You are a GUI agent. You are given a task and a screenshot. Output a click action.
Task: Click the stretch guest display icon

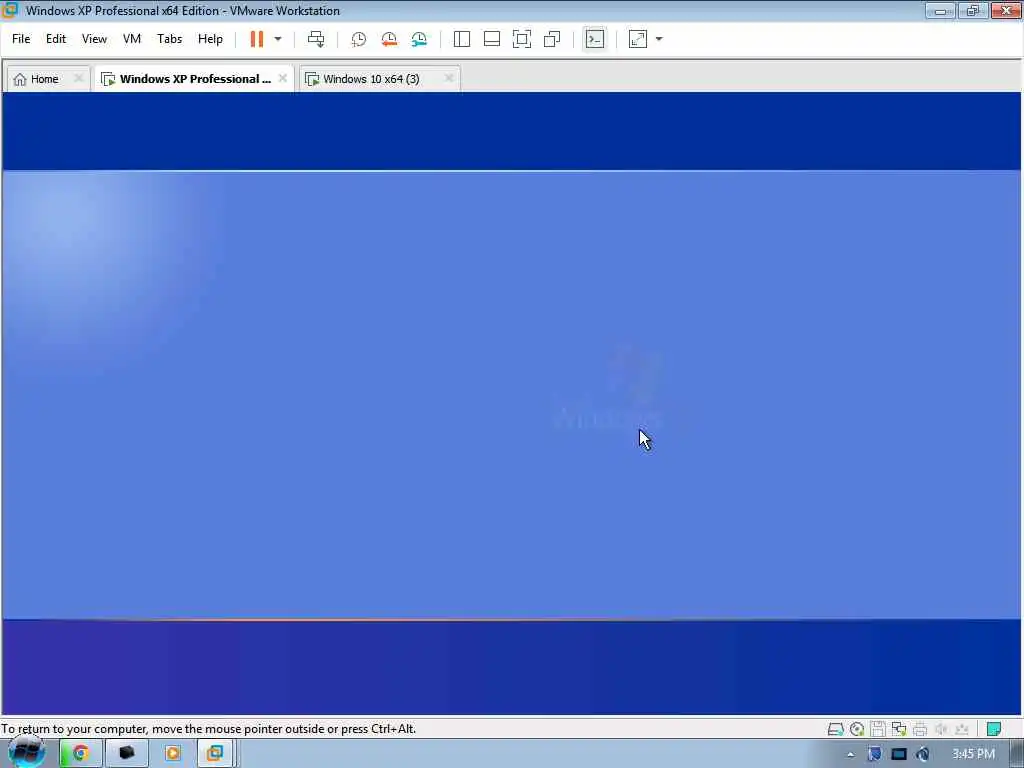point(637,39)
